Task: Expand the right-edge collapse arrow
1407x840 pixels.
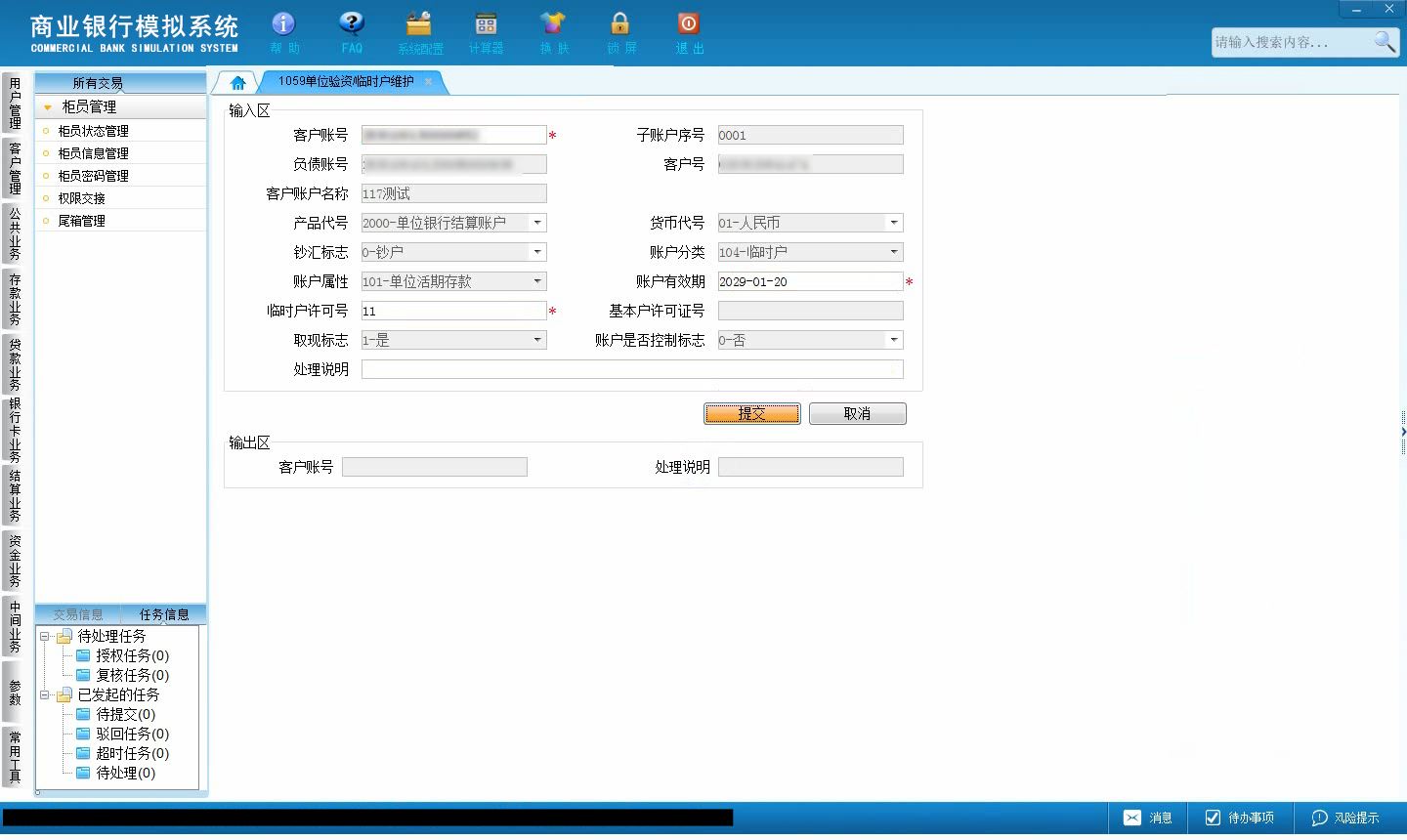Action: coord(1403,431)
